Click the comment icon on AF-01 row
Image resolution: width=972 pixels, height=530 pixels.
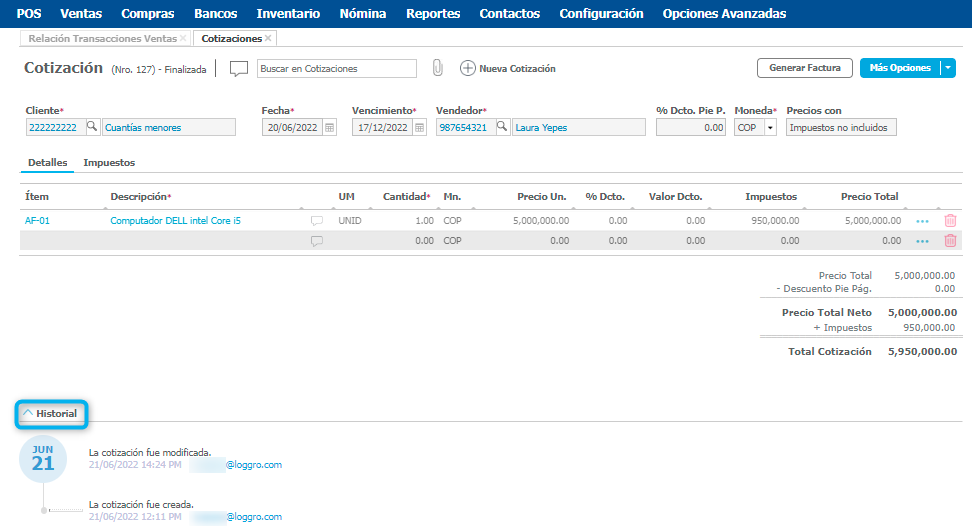(317, 220)
